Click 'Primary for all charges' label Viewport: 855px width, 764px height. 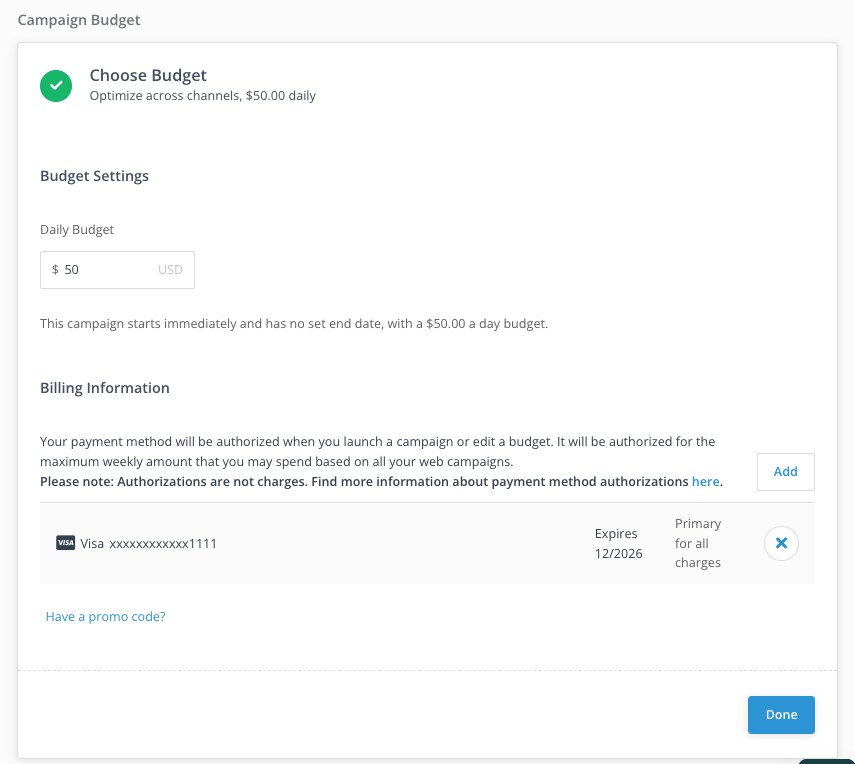[x=698, y=543]
